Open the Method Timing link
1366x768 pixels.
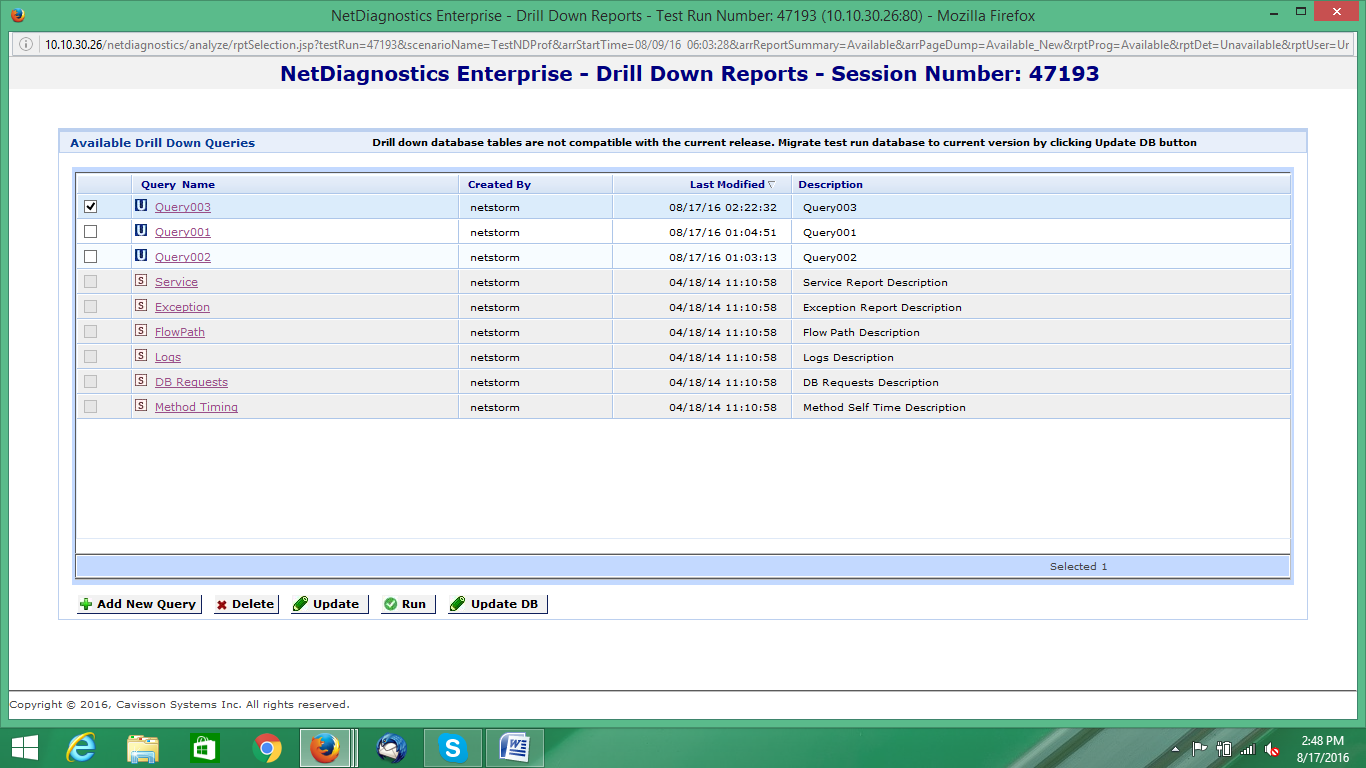click(x=196, y=407)
